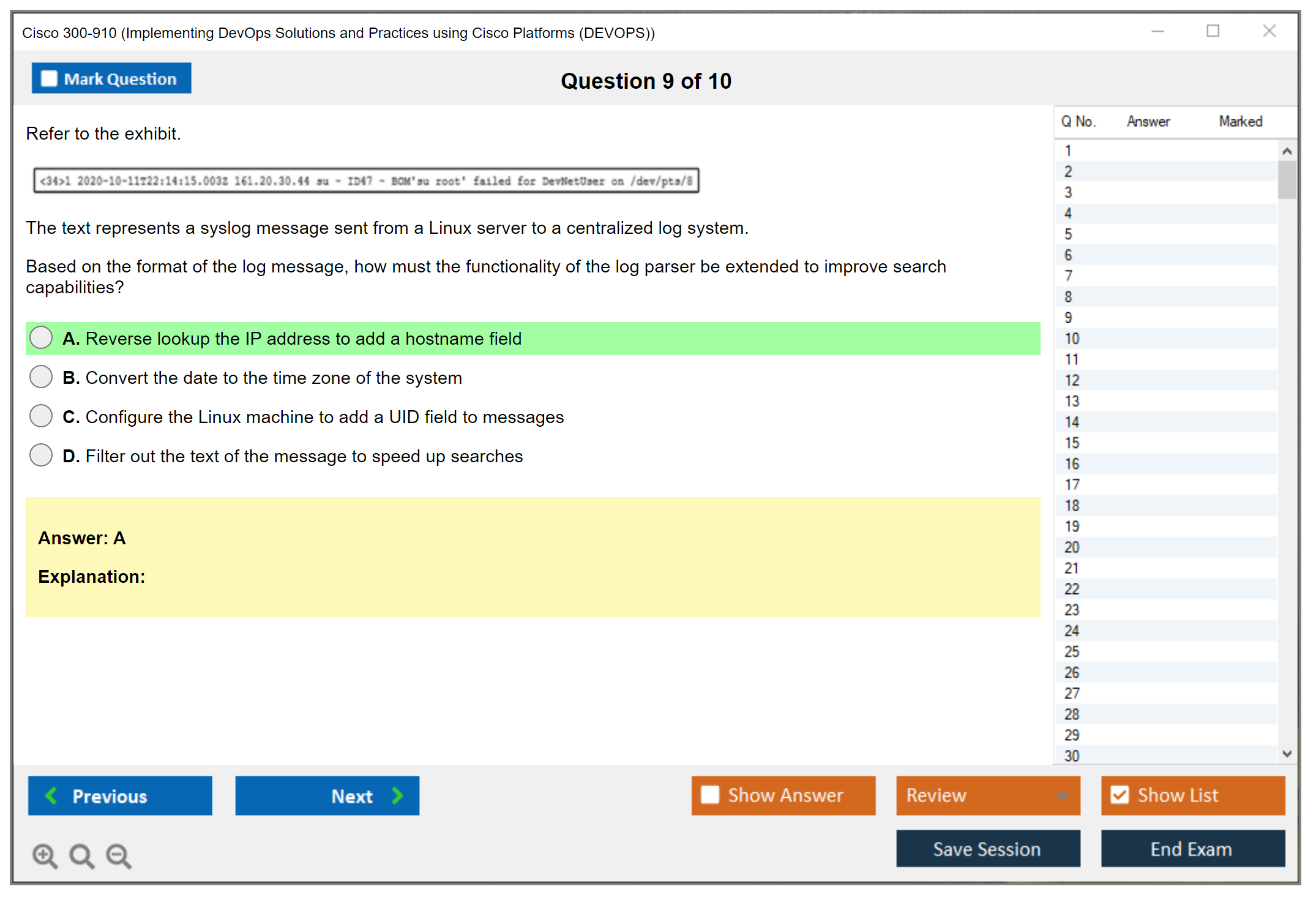This screenshot has height=900, width=1316.
Task: Click the question list scrollbar thumb
Action: click(x=1287, y=179)
